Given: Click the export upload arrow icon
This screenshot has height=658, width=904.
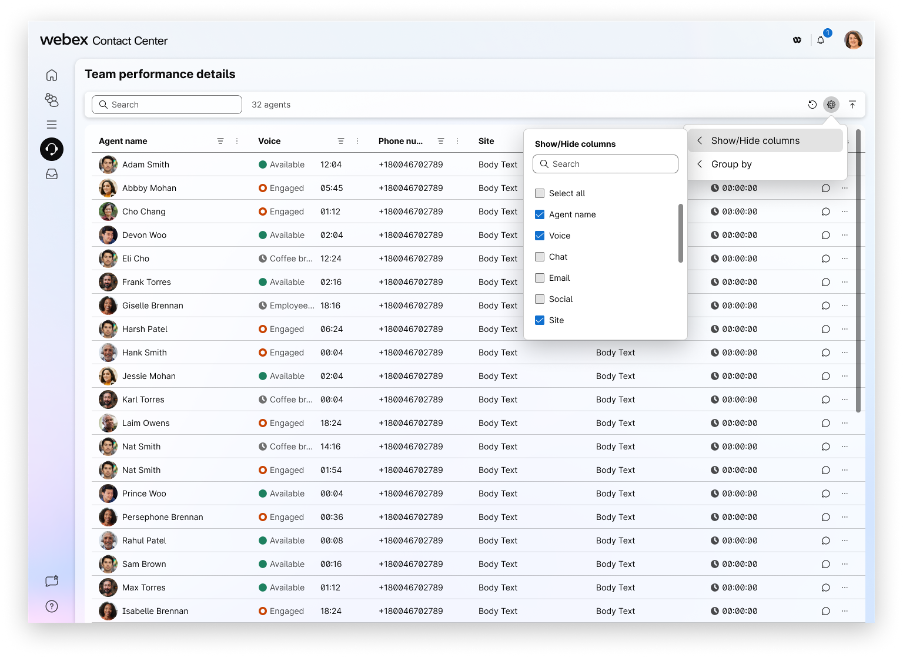Looking at the screenshot, I should tap(852, 105).
